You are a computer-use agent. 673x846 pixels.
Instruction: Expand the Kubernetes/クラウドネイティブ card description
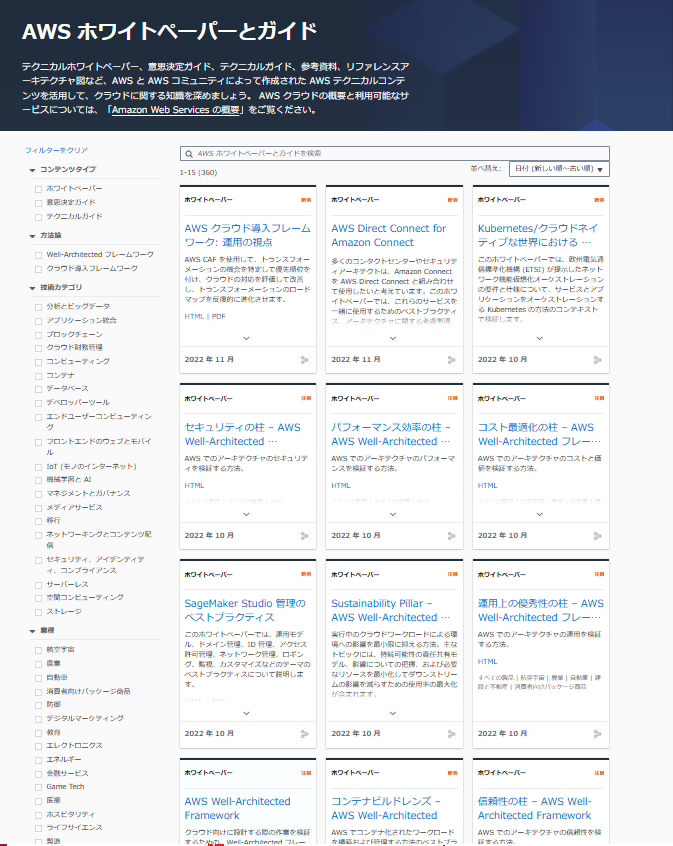pyautogui.click(x=540, y=338)
